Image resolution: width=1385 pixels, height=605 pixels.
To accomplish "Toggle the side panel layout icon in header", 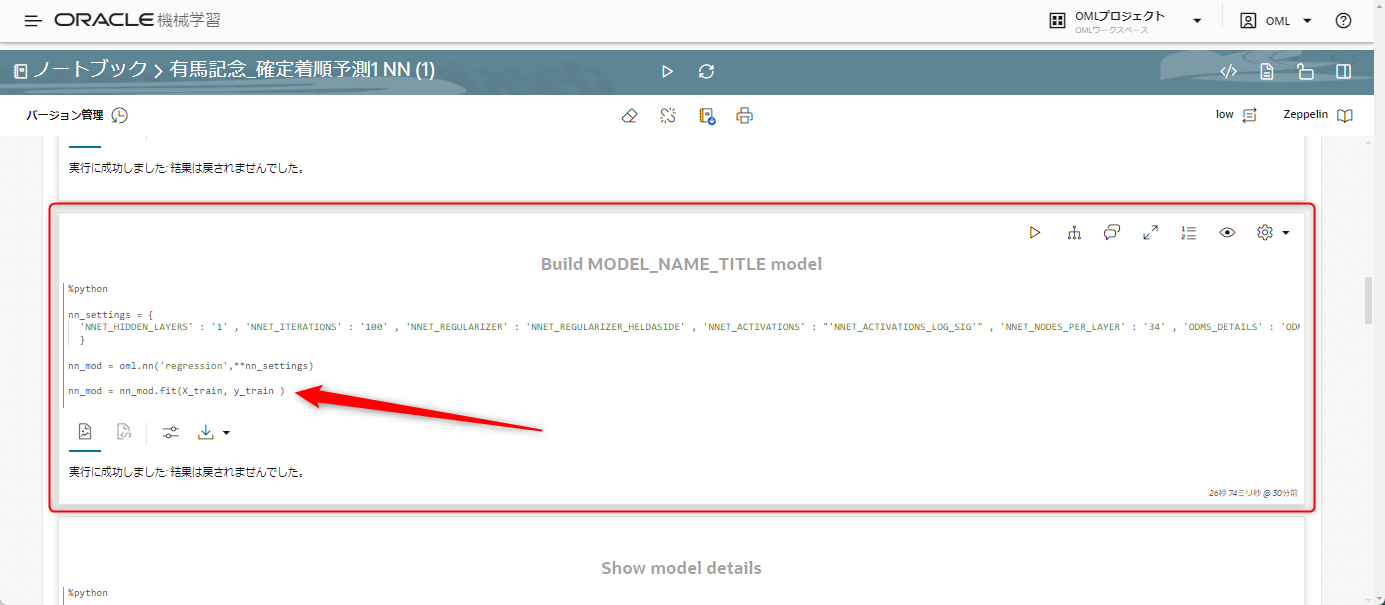I will [x=1344, y=71].
